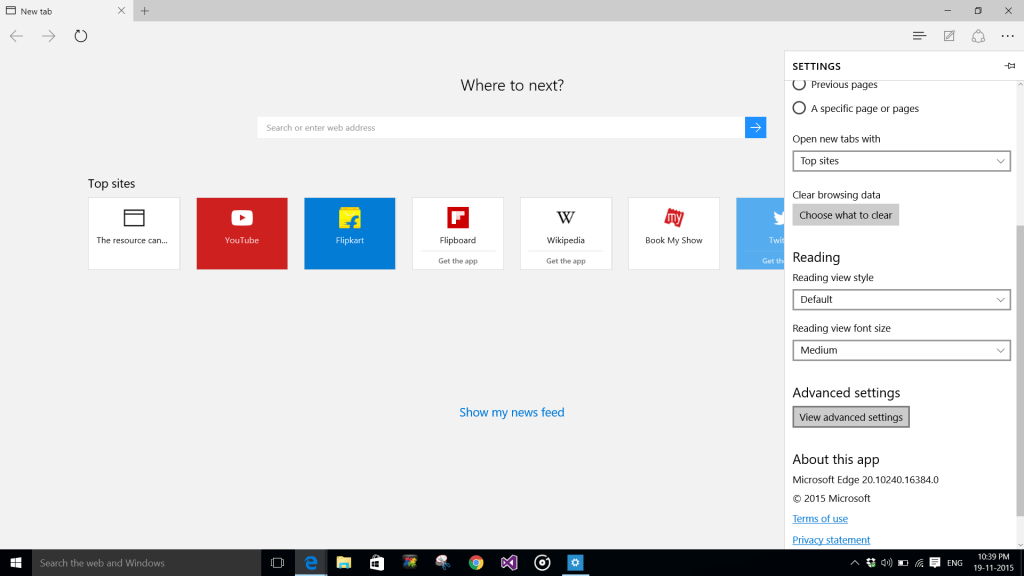Open Task View from taskbar
Image resolution: width=1024 pixels, height=576 pixels.
coord(278,562)
